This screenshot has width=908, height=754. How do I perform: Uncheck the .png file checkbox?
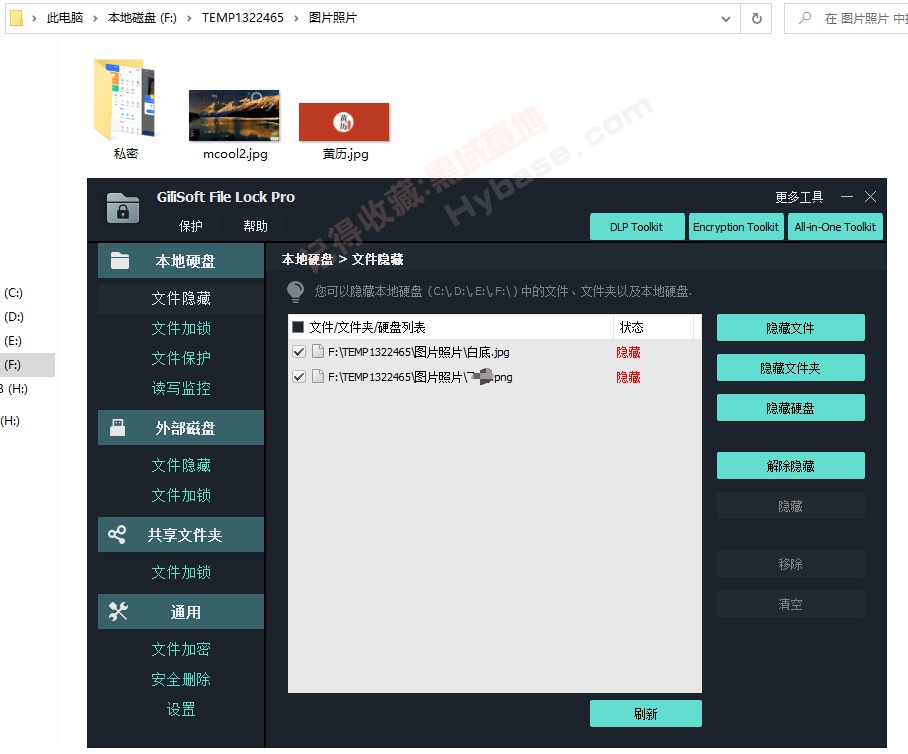[x=299, y=376]
